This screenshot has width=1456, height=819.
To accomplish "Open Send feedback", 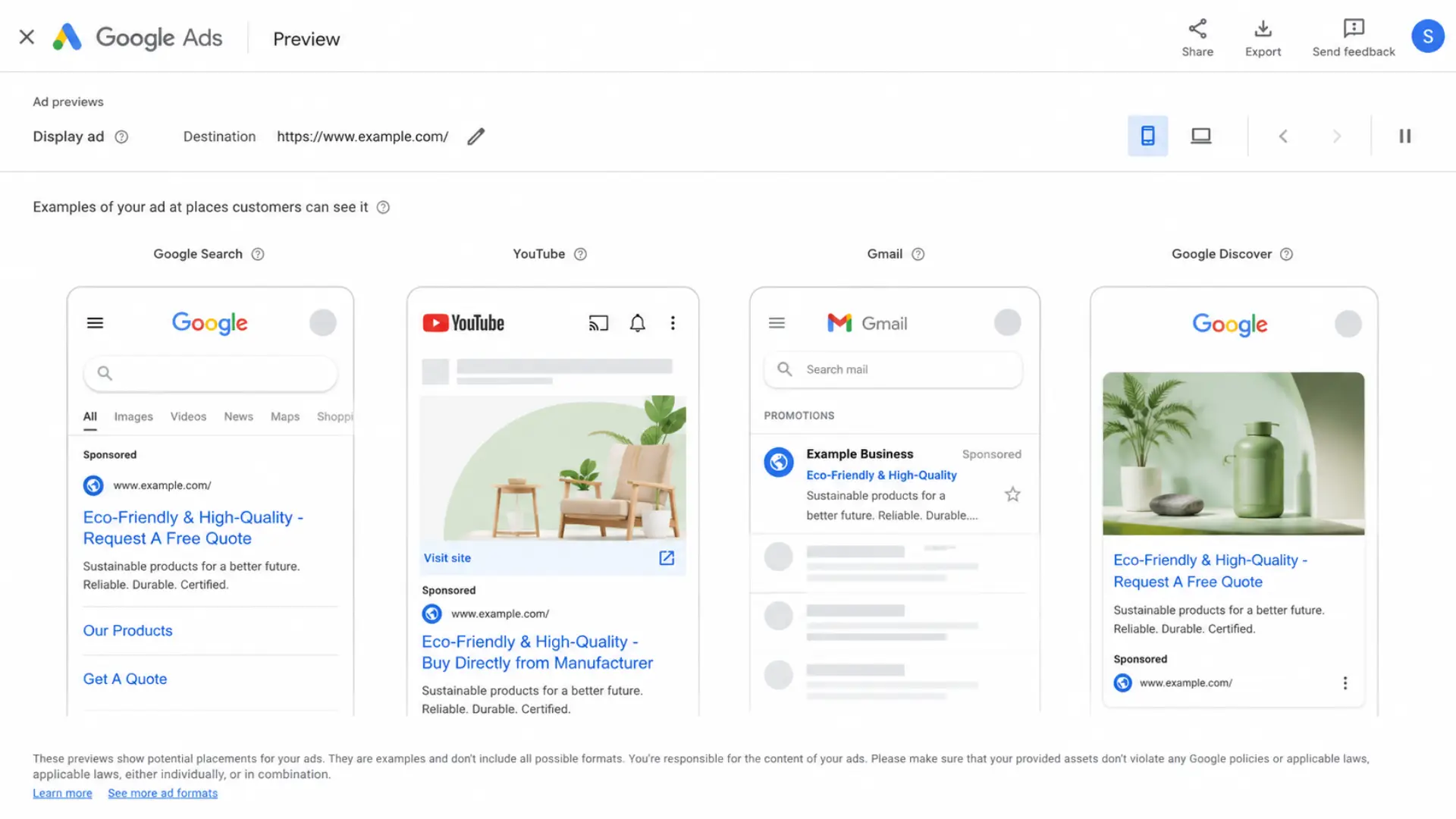I will click(x=1354, y=38).
